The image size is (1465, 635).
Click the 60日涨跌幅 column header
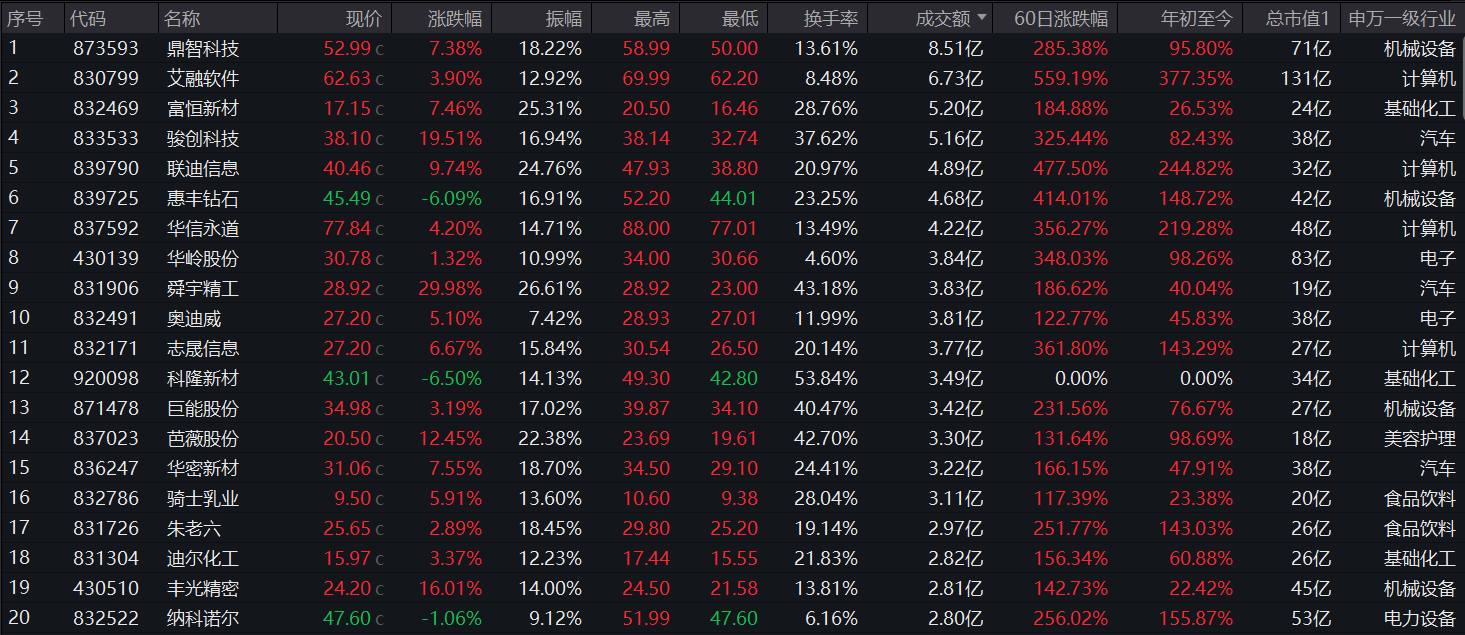click(1060, 18)
